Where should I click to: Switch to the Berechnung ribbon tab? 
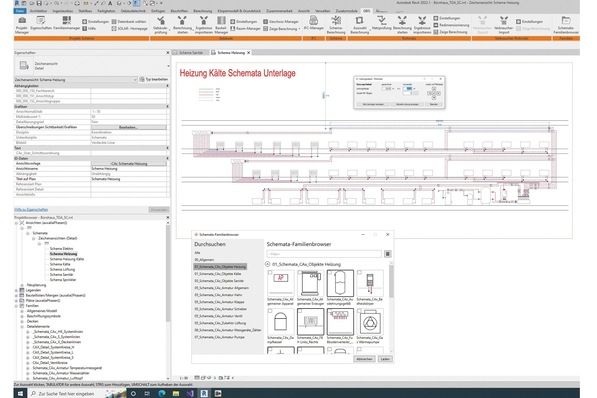(x=203, y=11)
